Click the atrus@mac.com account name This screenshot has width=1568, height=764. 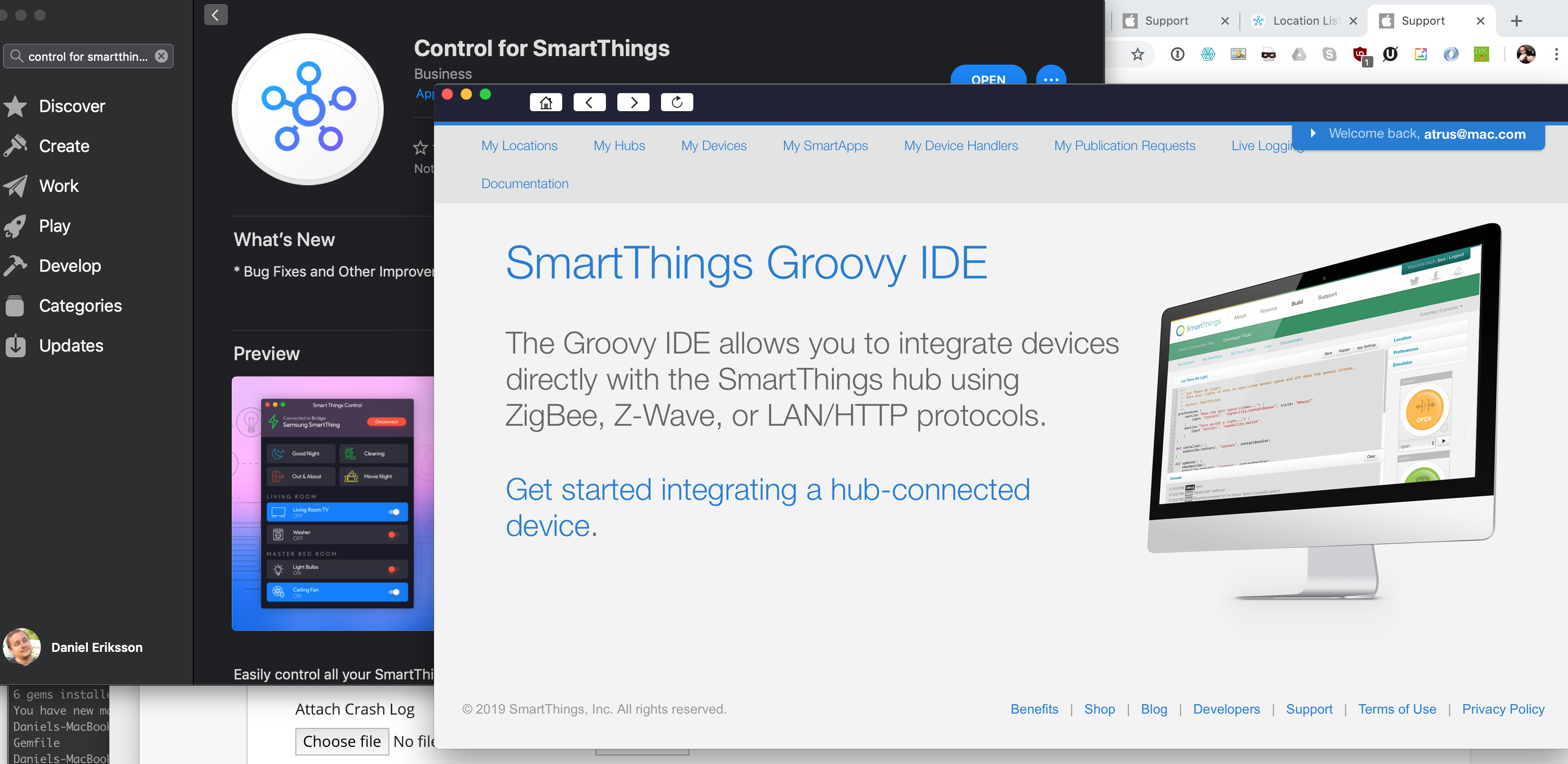[1474, 134]
